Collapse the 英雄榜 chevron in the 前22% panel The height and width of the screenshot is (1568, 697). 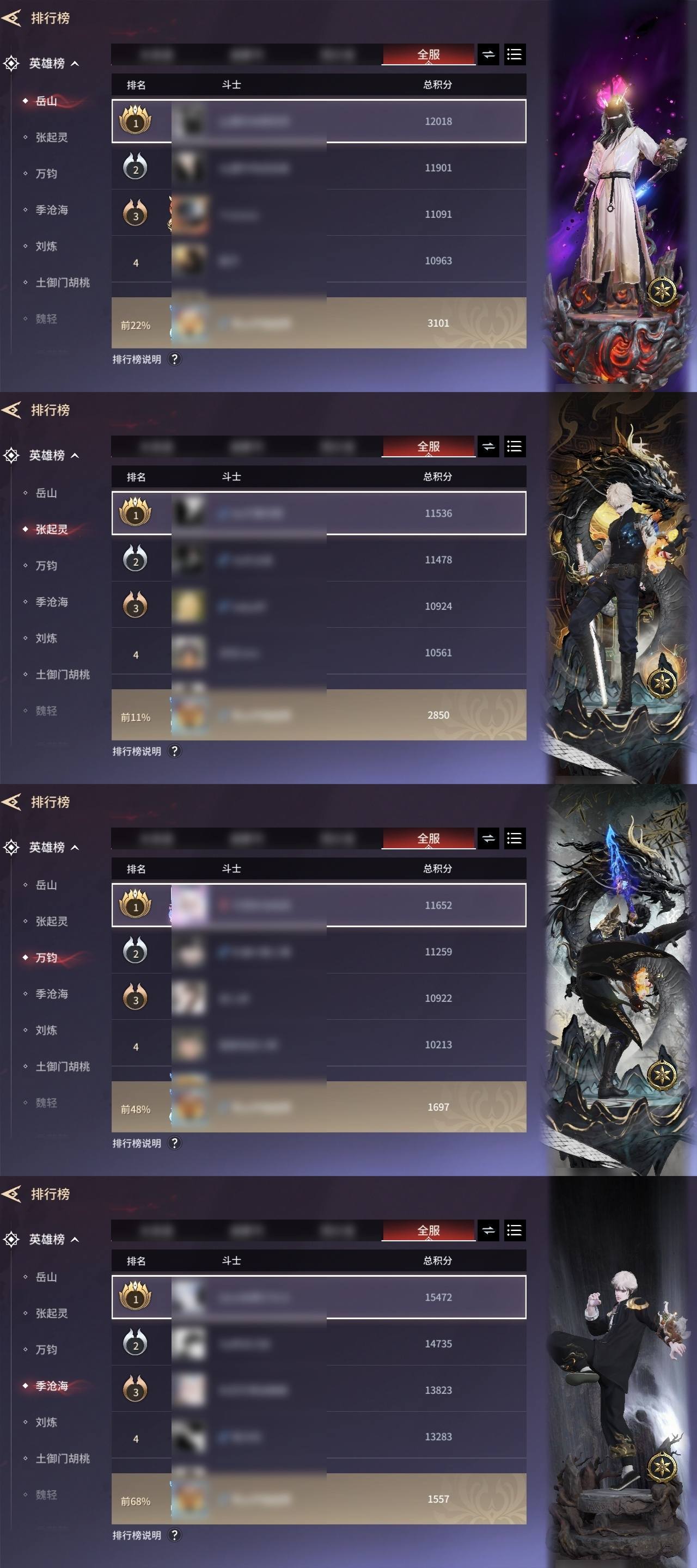[x=75, y=63]
